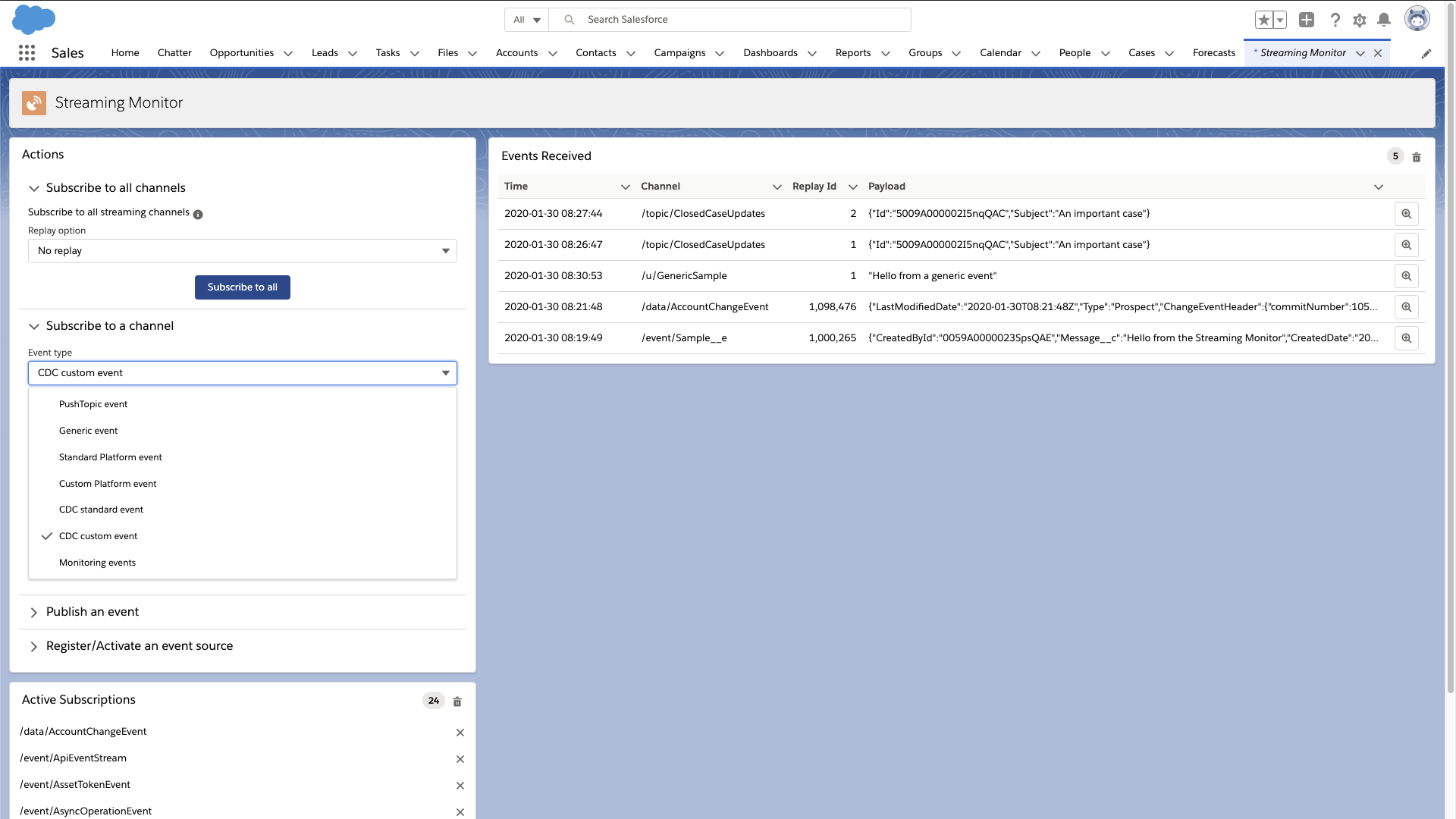Open the Calendar tab
The height and width of the screenshot is (819, 1456).
(1000, 53)
